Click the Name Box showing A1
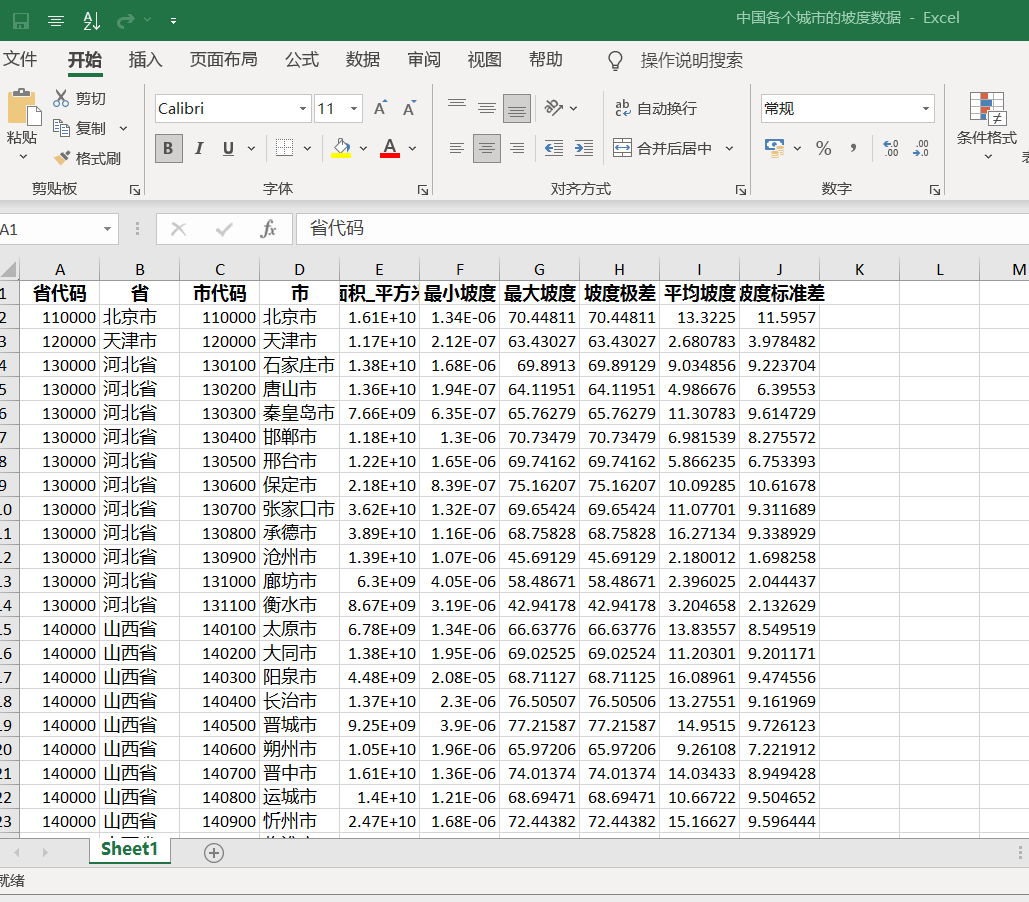 pos(50,229)
